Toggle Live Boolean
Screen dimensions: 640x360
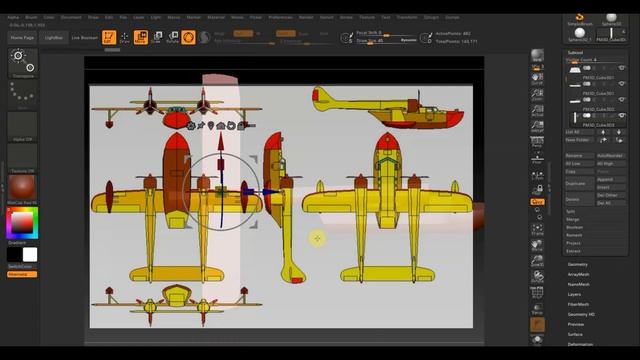click(84, 38)
